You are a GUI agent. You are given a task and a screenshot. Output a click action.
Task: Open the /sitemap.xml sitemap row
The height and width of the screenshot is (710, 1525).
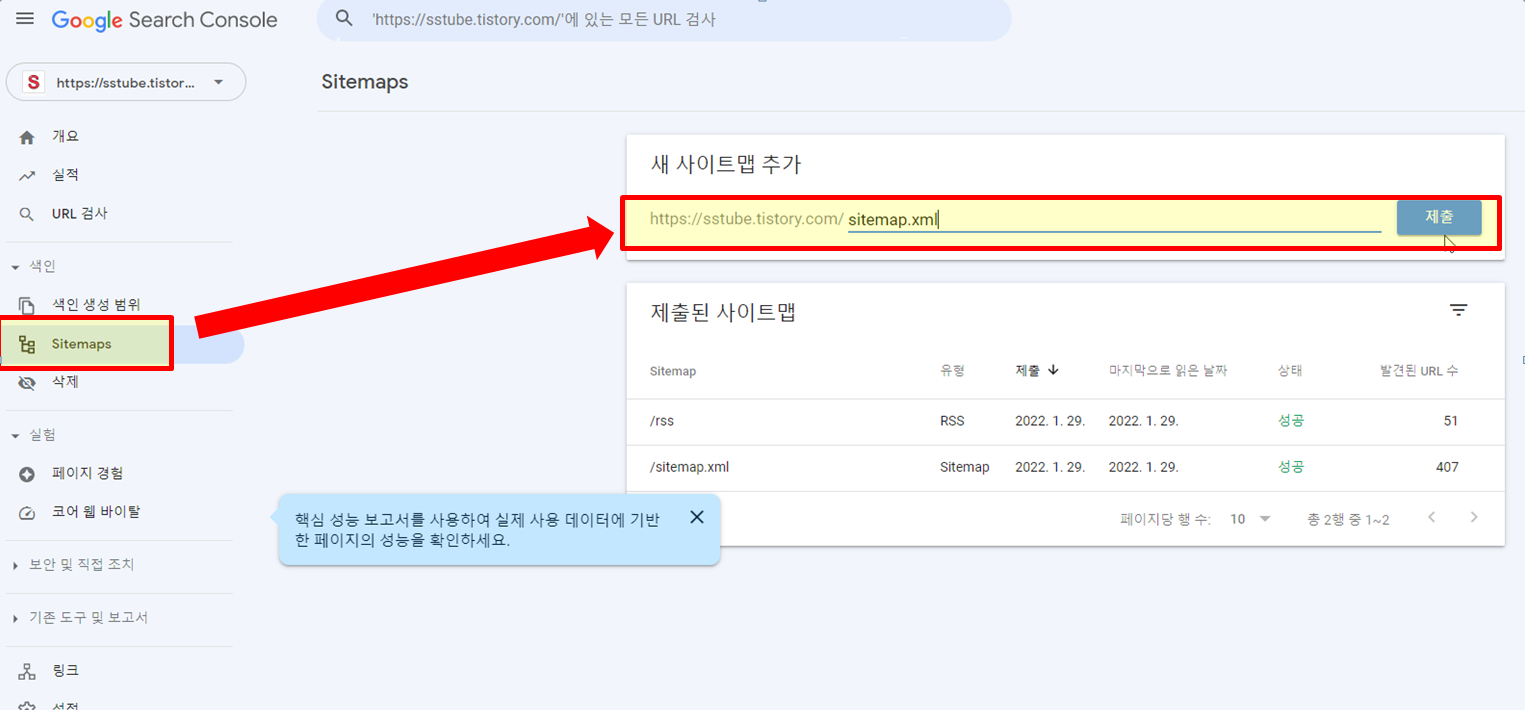point(1065,468)
